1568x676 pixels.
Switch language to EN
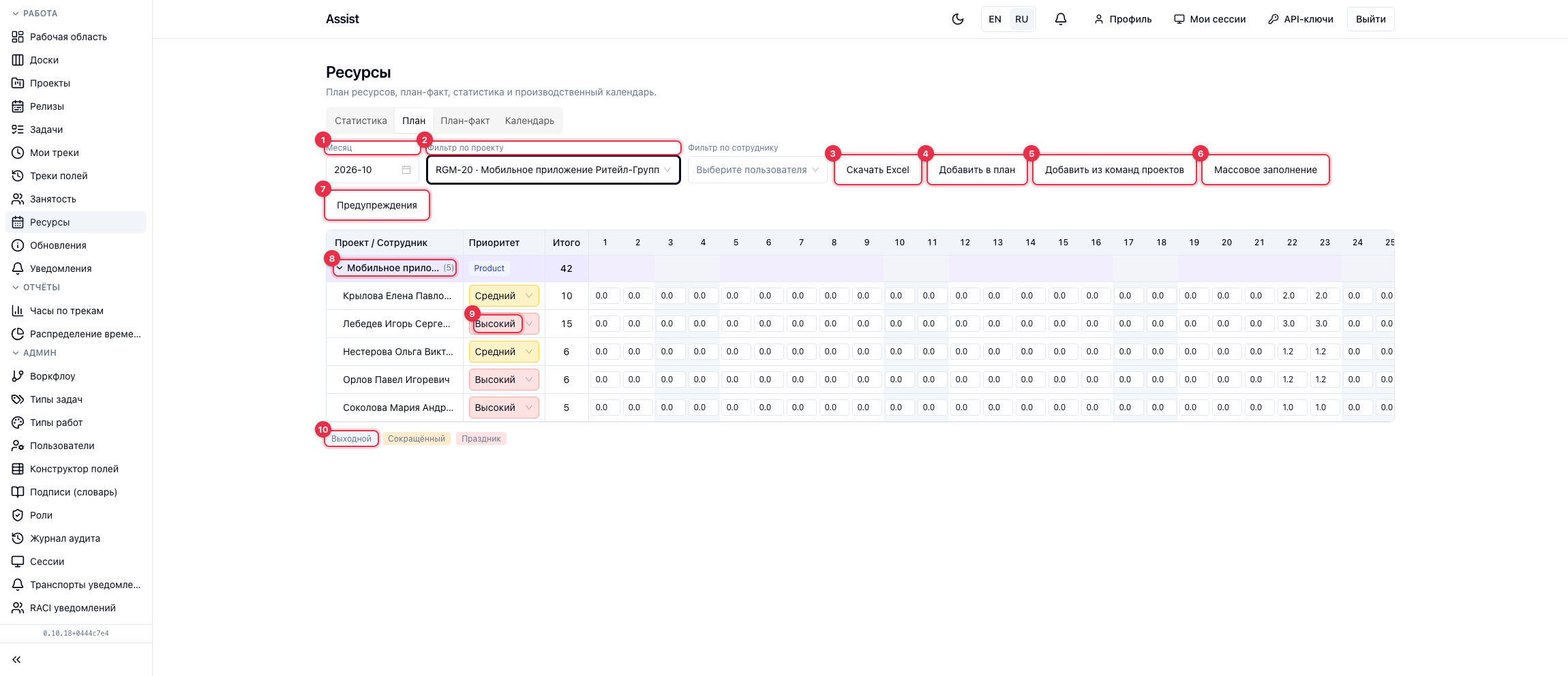point(995,19)
